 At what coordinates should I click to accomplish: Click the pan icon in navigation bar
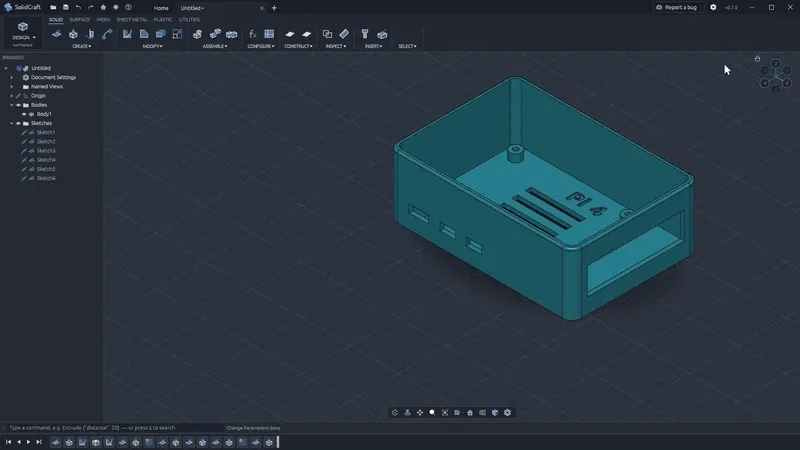pos(420,412)
